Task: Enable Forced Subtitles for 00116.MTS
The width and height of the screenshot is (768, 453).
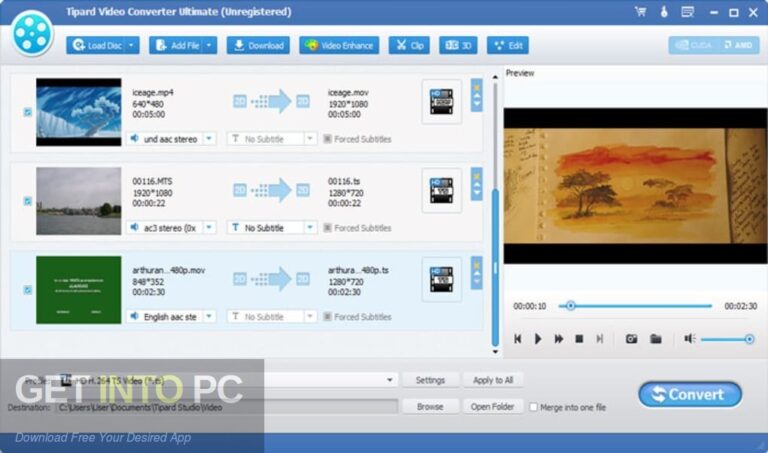Action: click(x=328, y=228)
